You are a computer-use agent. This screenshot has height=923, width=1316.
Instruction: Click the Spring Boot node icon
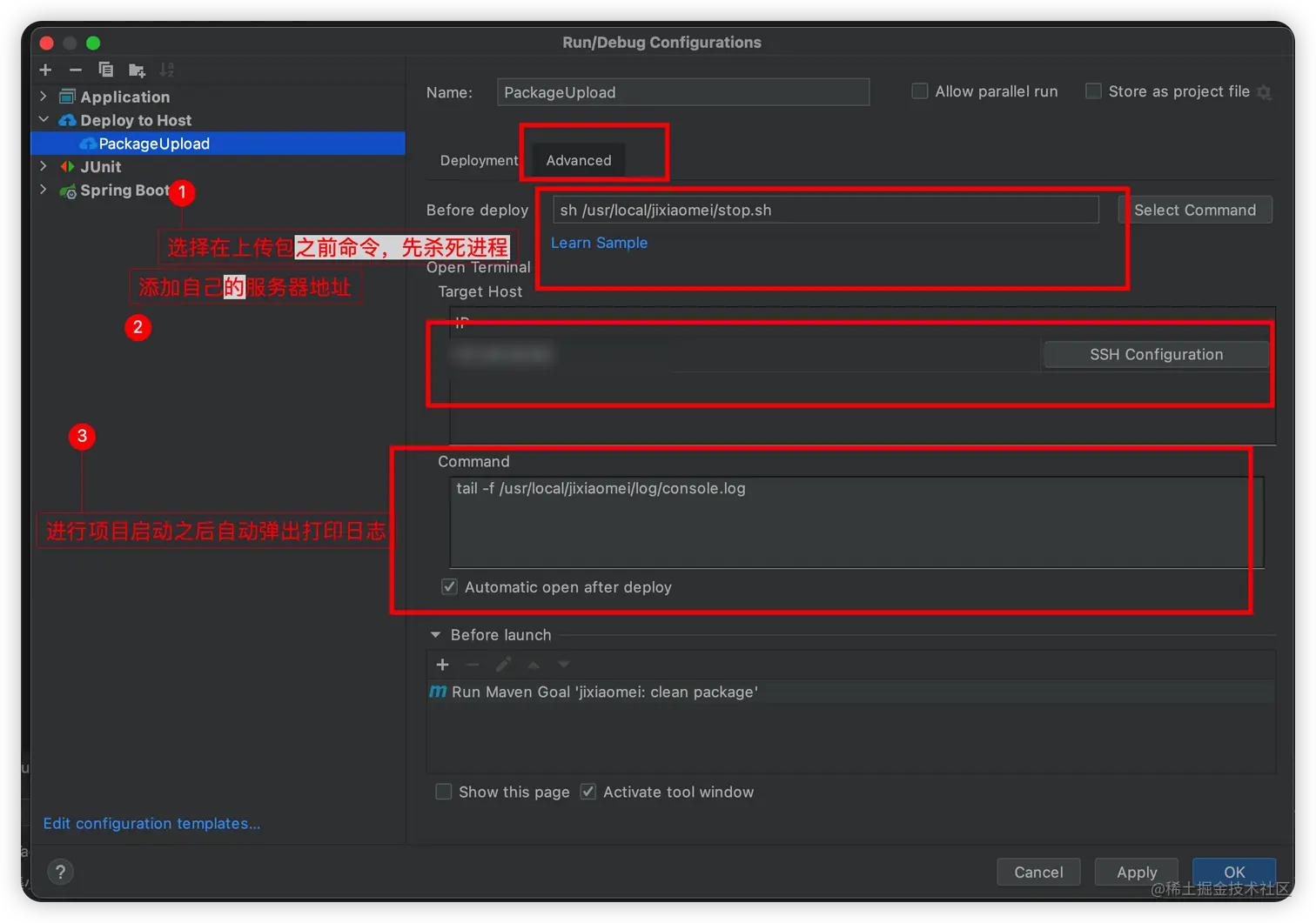pyautogui.click(x=67, y=191)
